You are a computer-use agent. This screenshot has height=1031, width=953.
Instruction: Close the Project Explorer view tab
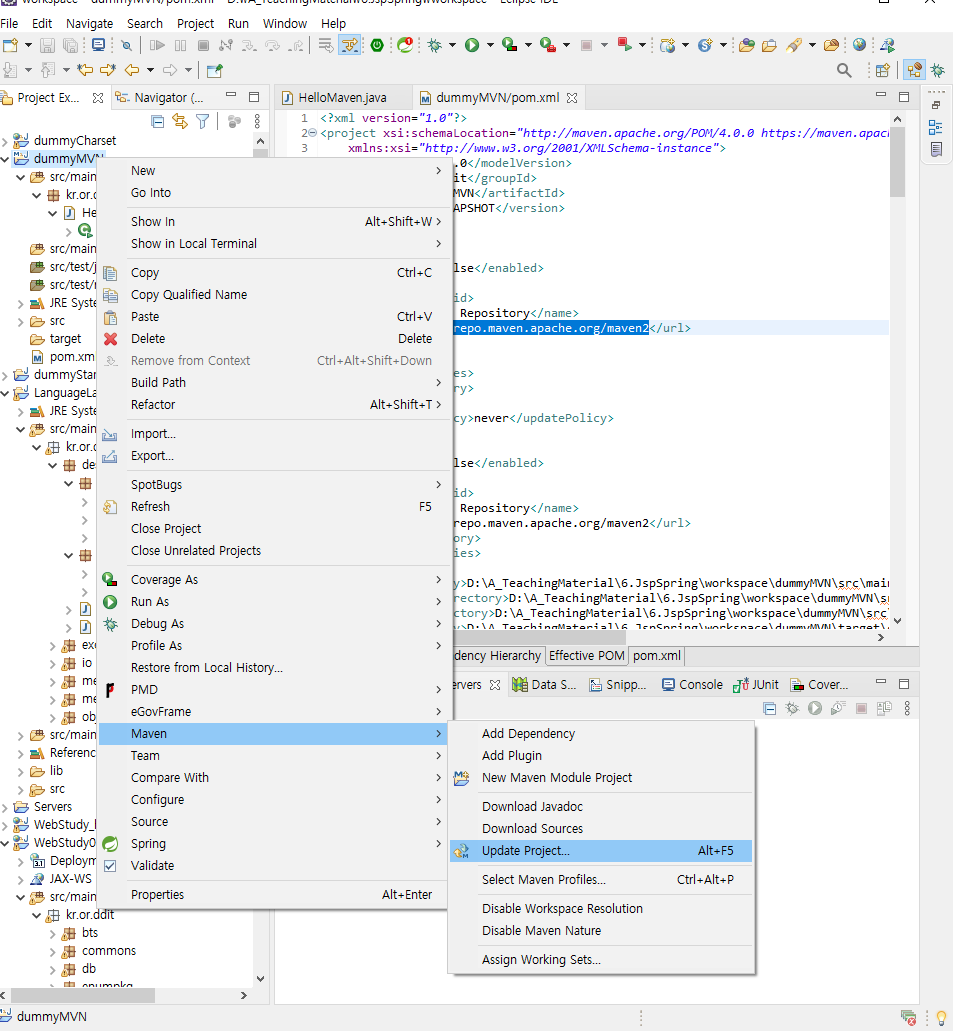(98, 98)
